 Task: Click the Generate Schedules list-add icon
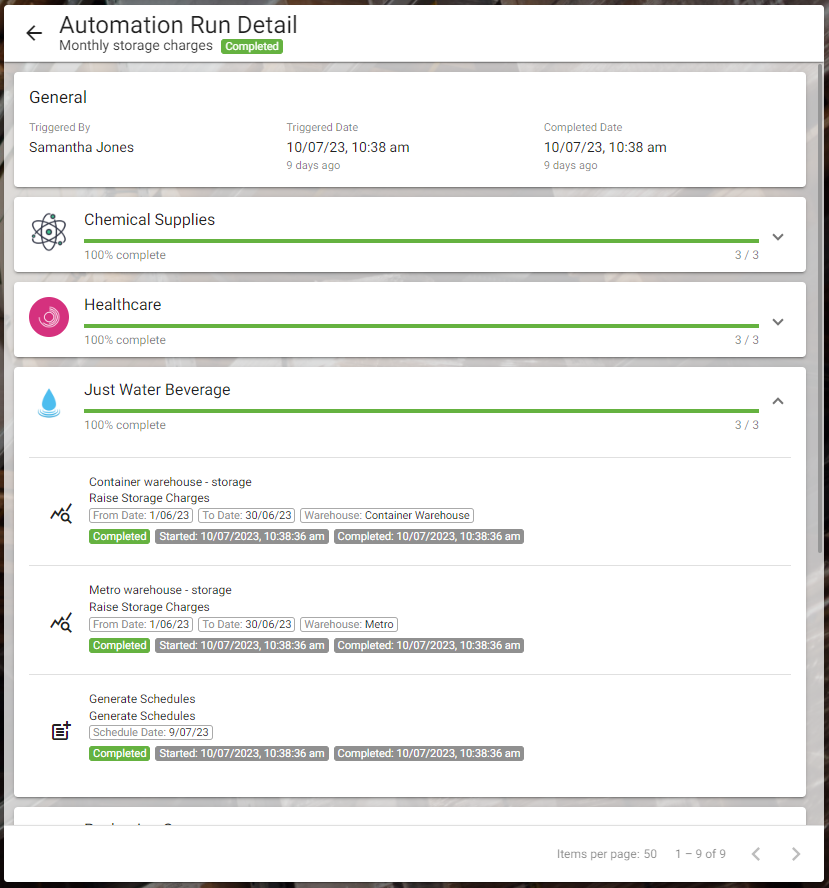(61, 731)
